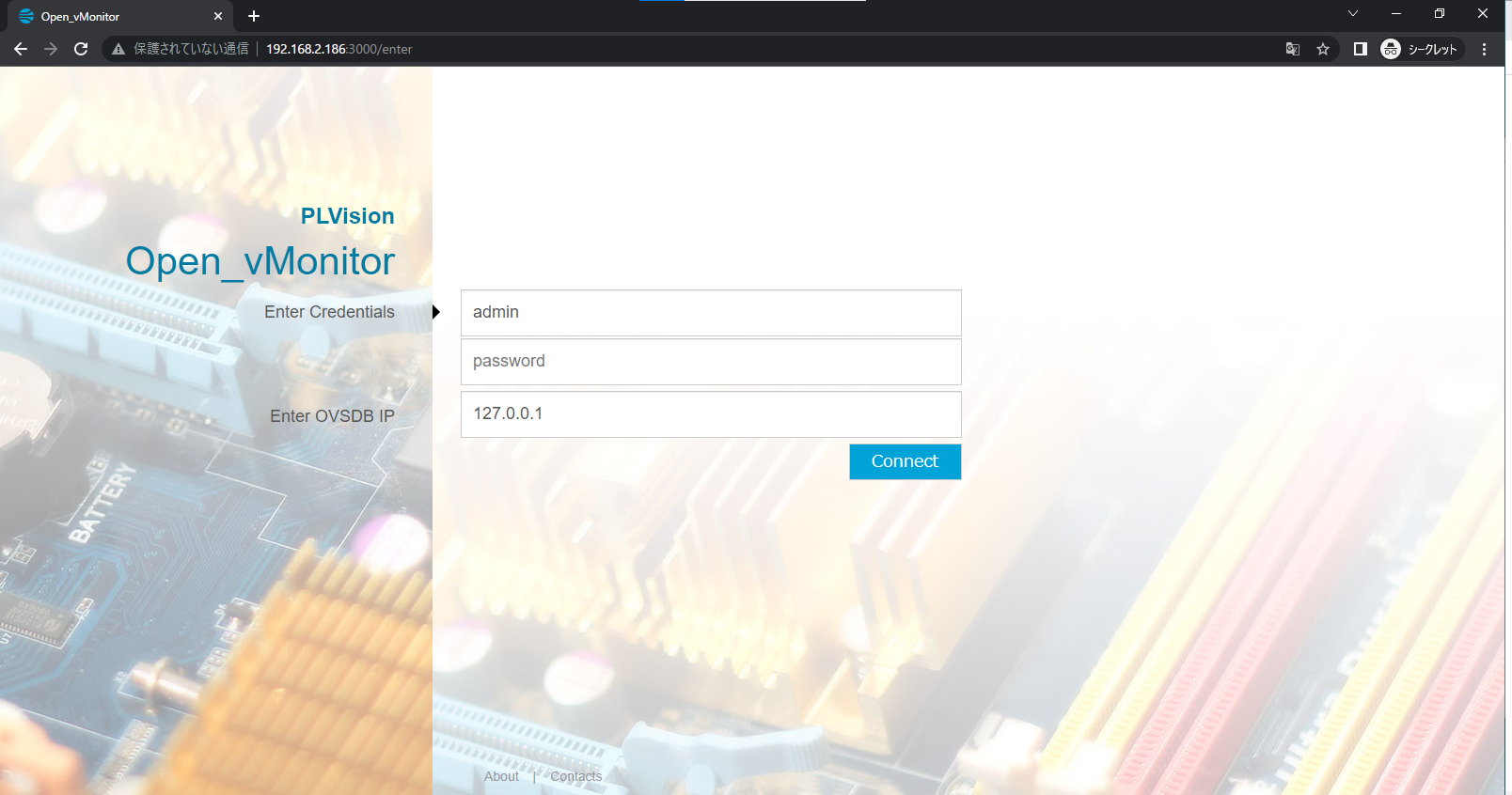Click the Connect button
The width and height of the screenshot is (1512, 795).
(905, 461)
